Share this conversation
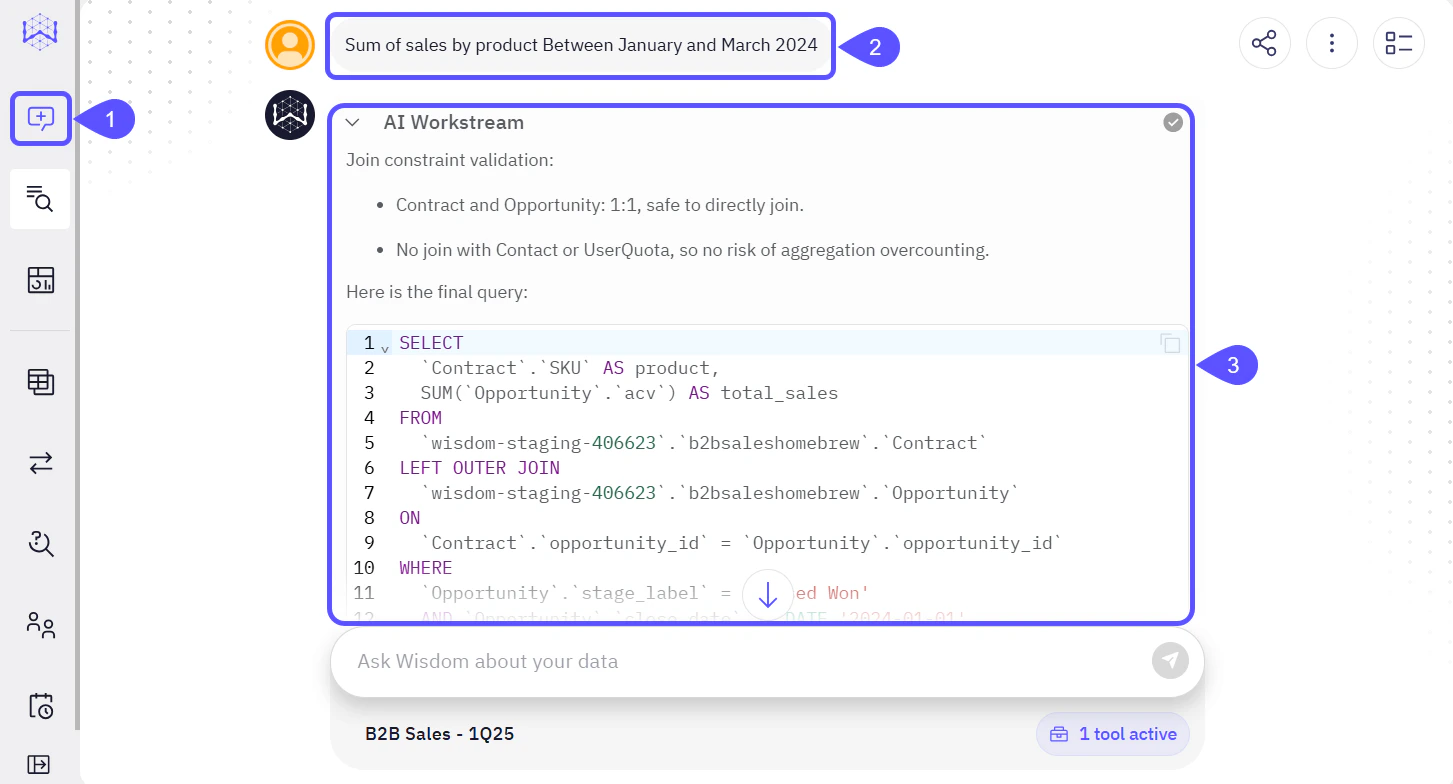 (1264, 43)
